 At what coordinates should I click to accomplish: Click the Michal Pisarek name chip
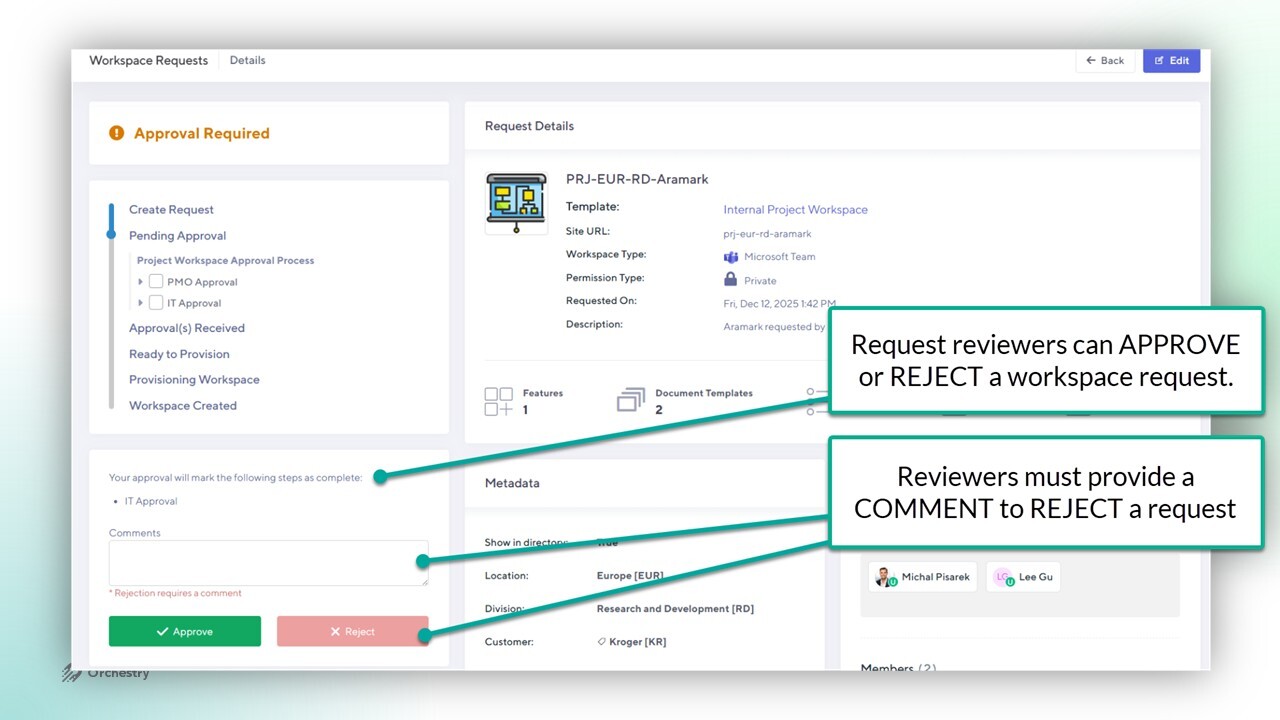point(923,577)
